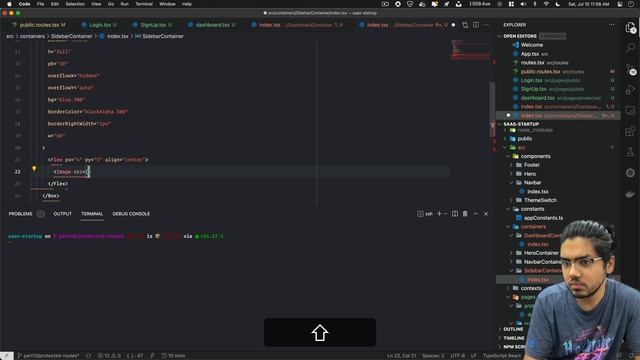Click the git branch name in status bar
640x360 pixels.
tap(49, 356)
